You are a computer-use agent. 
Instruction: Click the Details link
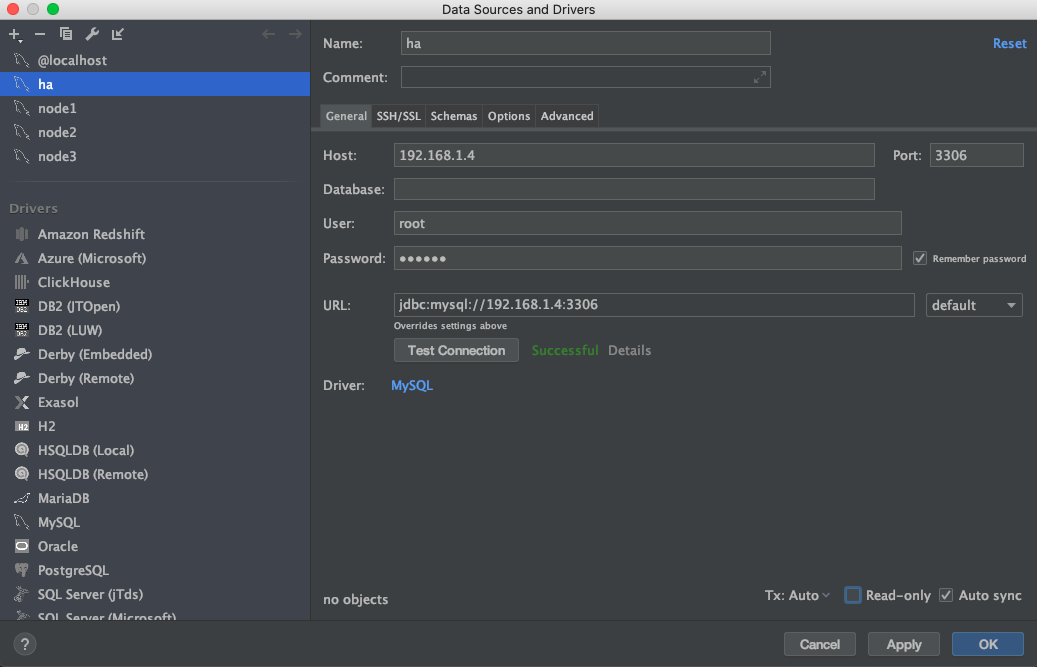(630, 350)
